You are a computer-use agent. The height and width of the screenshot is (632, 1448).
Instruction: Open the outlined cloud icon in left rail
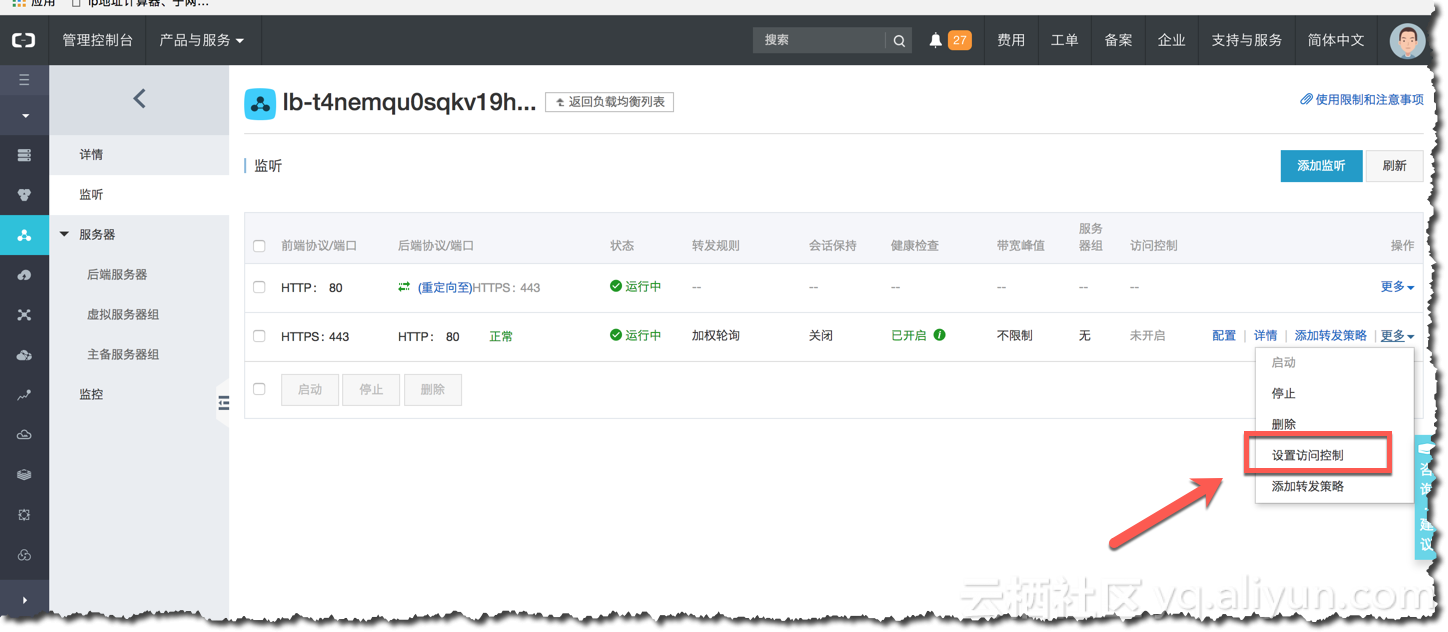click(24, 435)
